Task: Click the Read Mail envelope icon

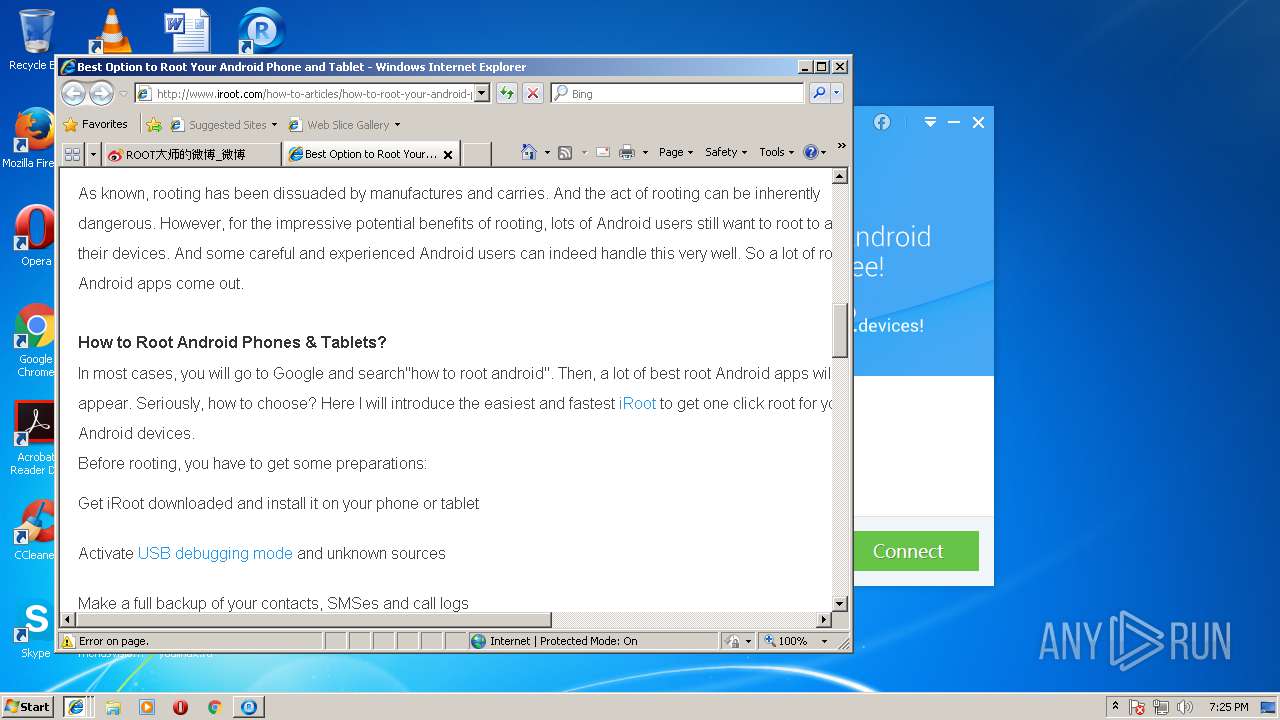Action: point(603,152)
